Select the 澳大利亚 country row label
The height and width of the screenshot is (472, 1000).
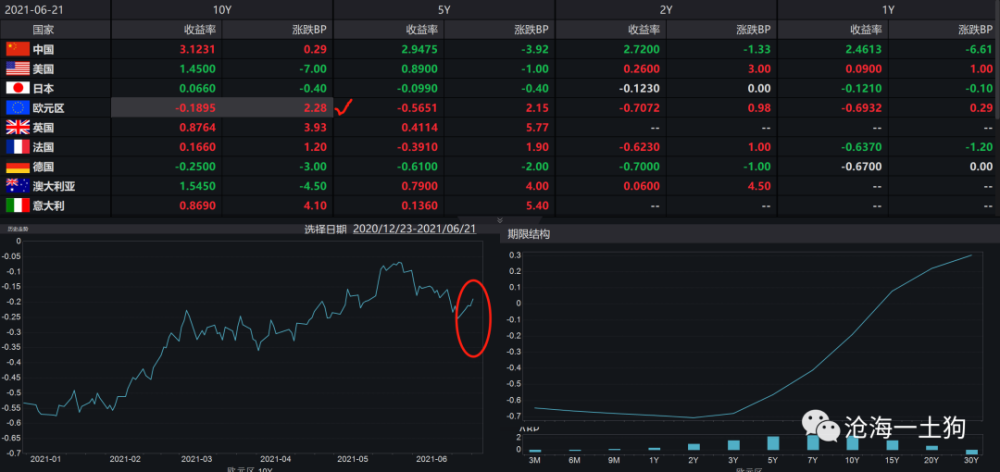(54, 186)
